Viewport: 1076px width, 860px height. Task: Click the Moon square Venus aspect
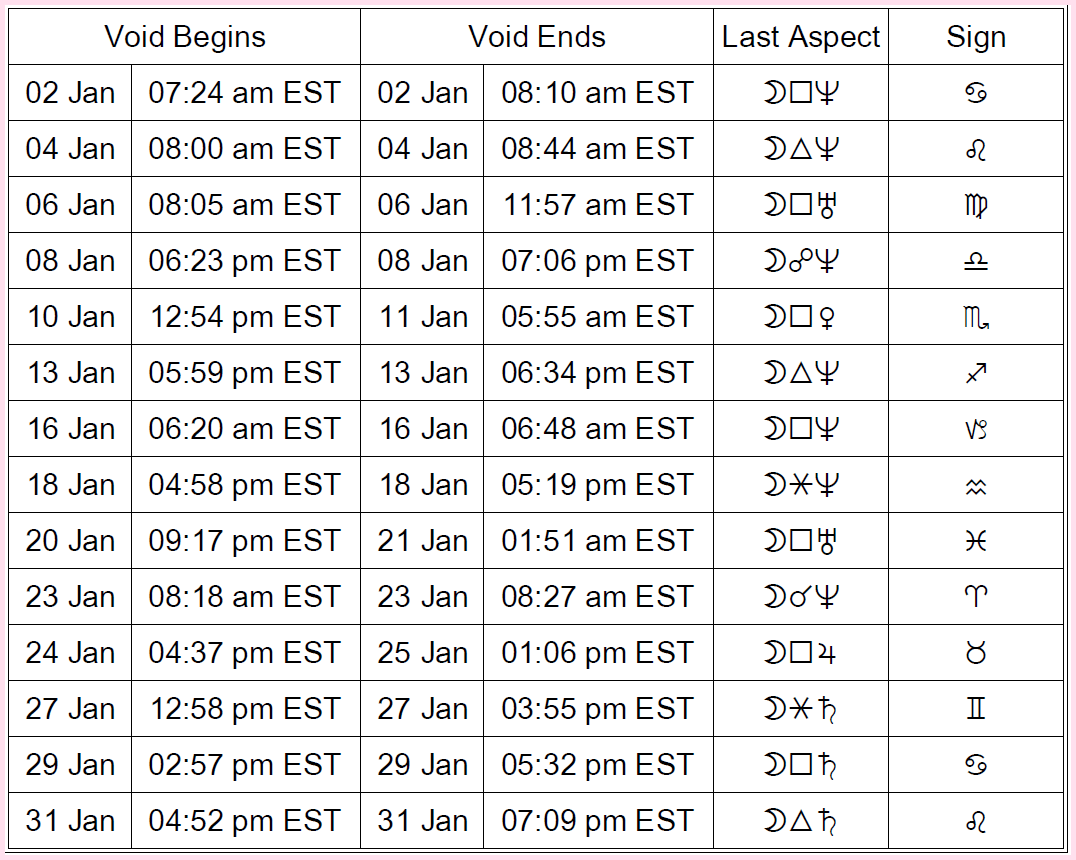800,317
